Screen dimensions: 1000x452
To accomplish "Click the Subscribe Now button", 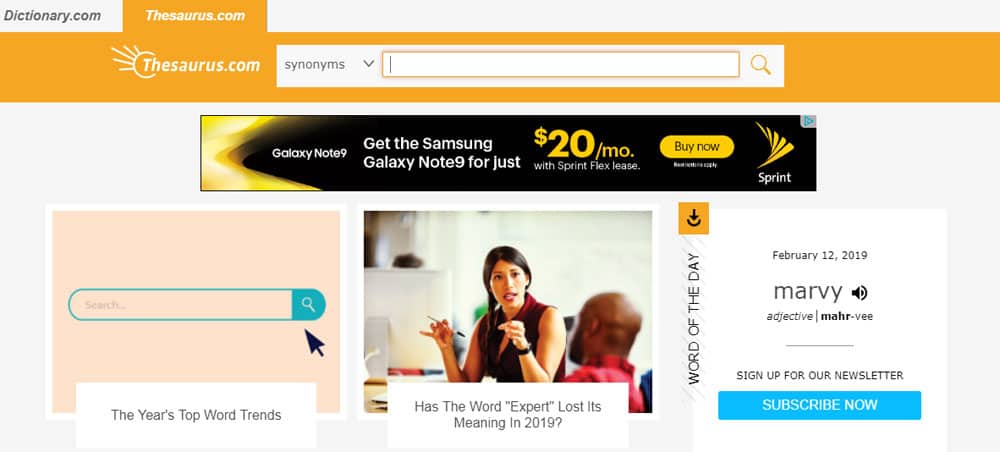I will click(x=820, y=405).
